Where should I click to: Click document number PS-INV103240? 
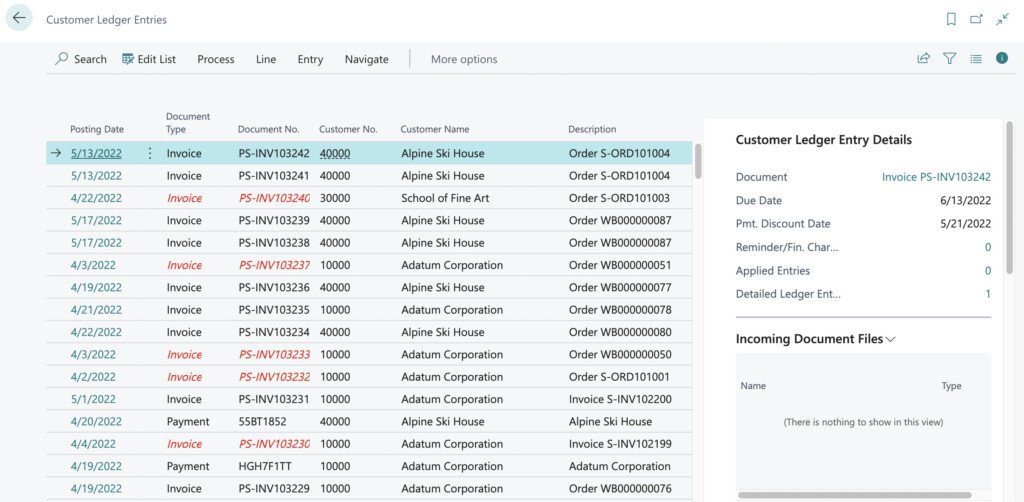pyautogui.click(x=274, y=198)
